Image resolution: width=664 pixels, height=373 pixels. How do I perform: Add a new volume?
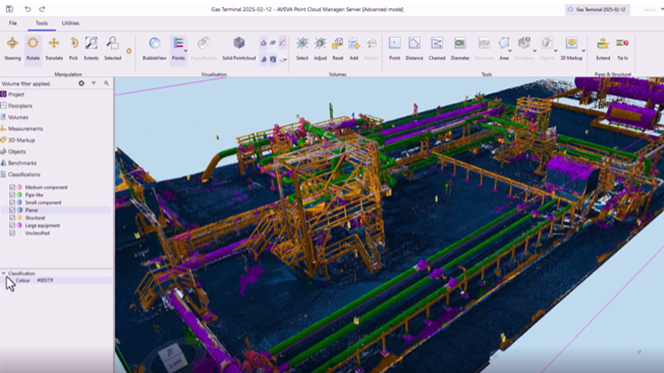[354, 48]
